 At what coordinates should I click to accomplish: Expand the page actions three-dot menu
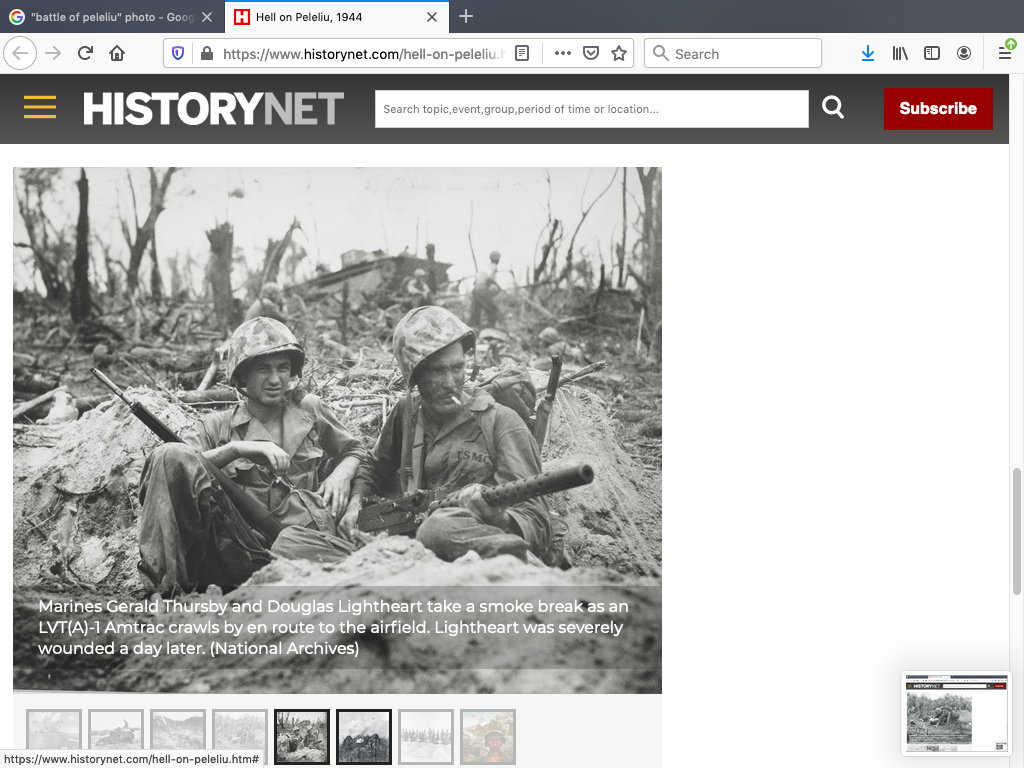pyautogui.click(x=562, y=54)
